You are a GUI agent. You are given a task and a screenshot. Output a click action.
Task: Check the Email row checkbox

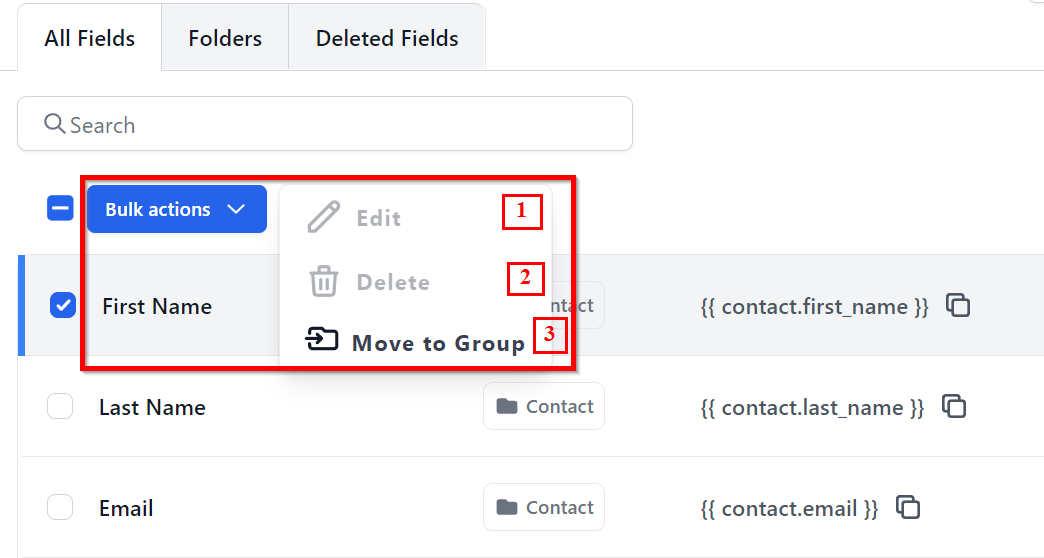click(x=60, y=507)
